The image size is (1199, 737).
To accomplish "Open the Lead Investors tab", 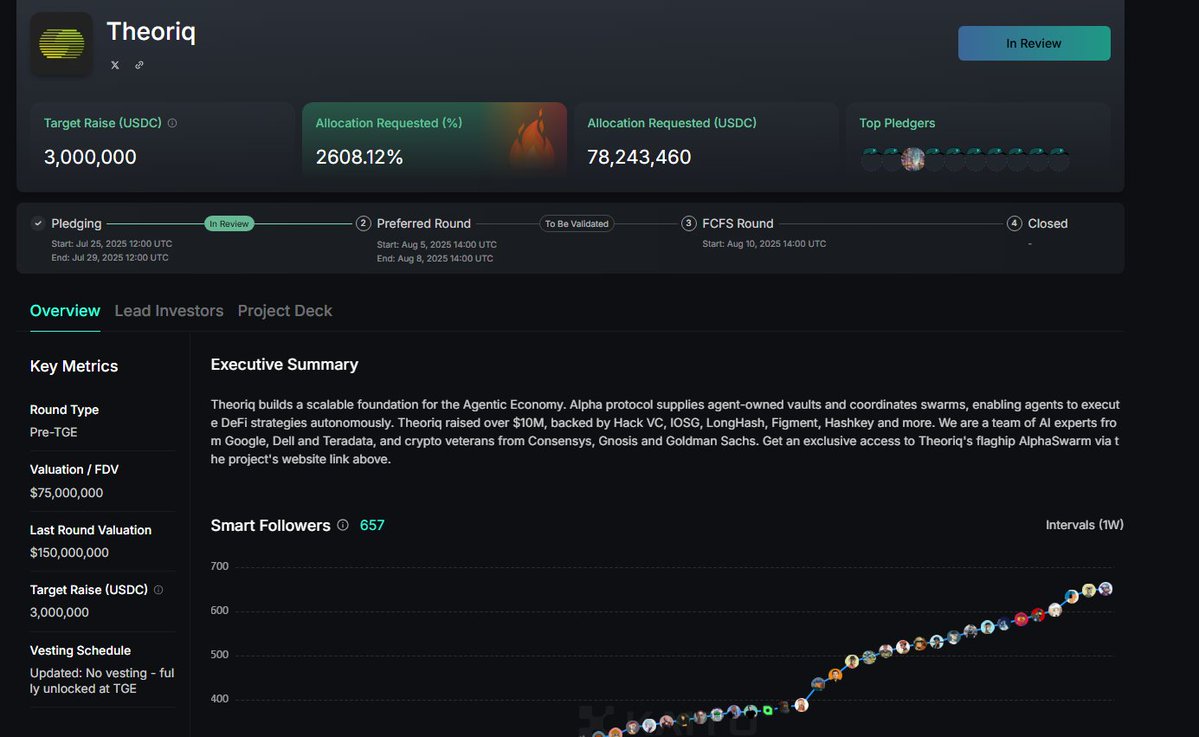I will point(169,310).
